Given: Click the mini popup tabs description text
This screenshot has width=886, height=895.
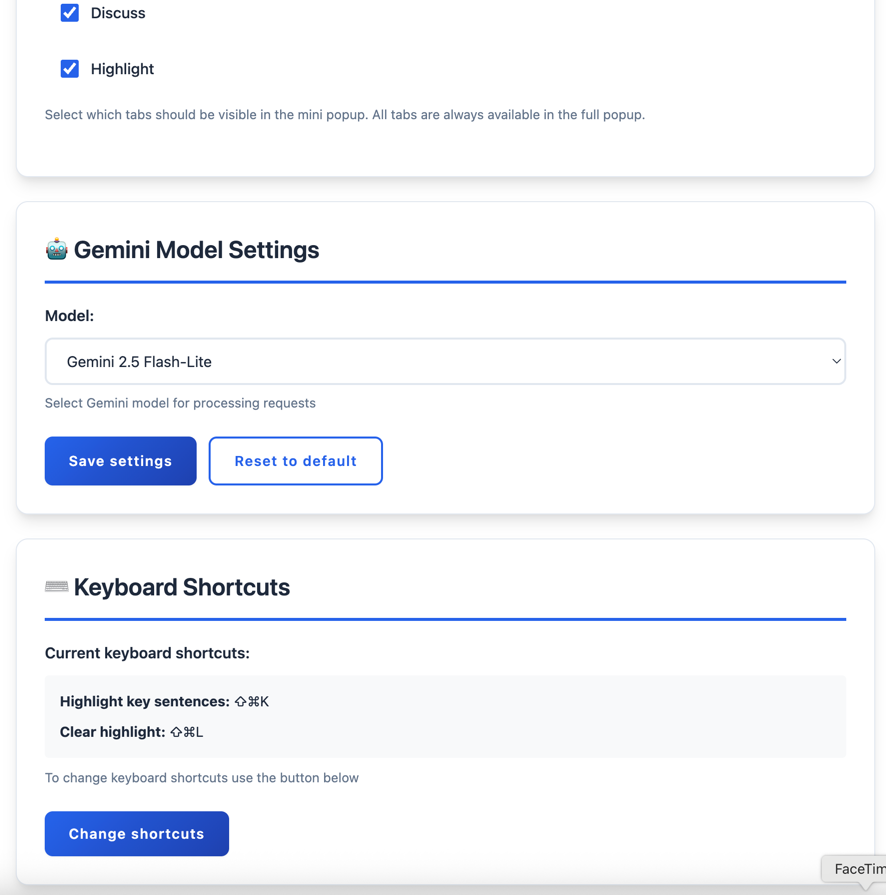Looking at the screenshot, I should [x=345, y=115].
